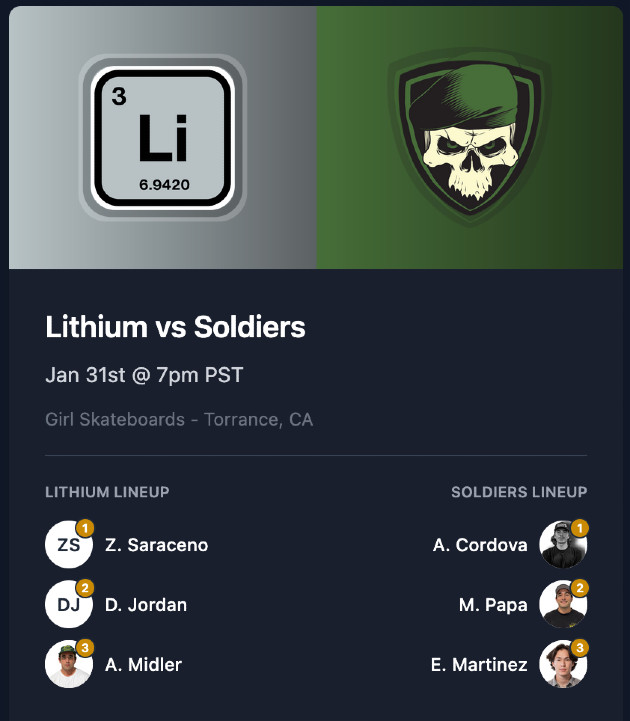
Task: Click the Soldiers skull beret logo
Action: (470, 137)
